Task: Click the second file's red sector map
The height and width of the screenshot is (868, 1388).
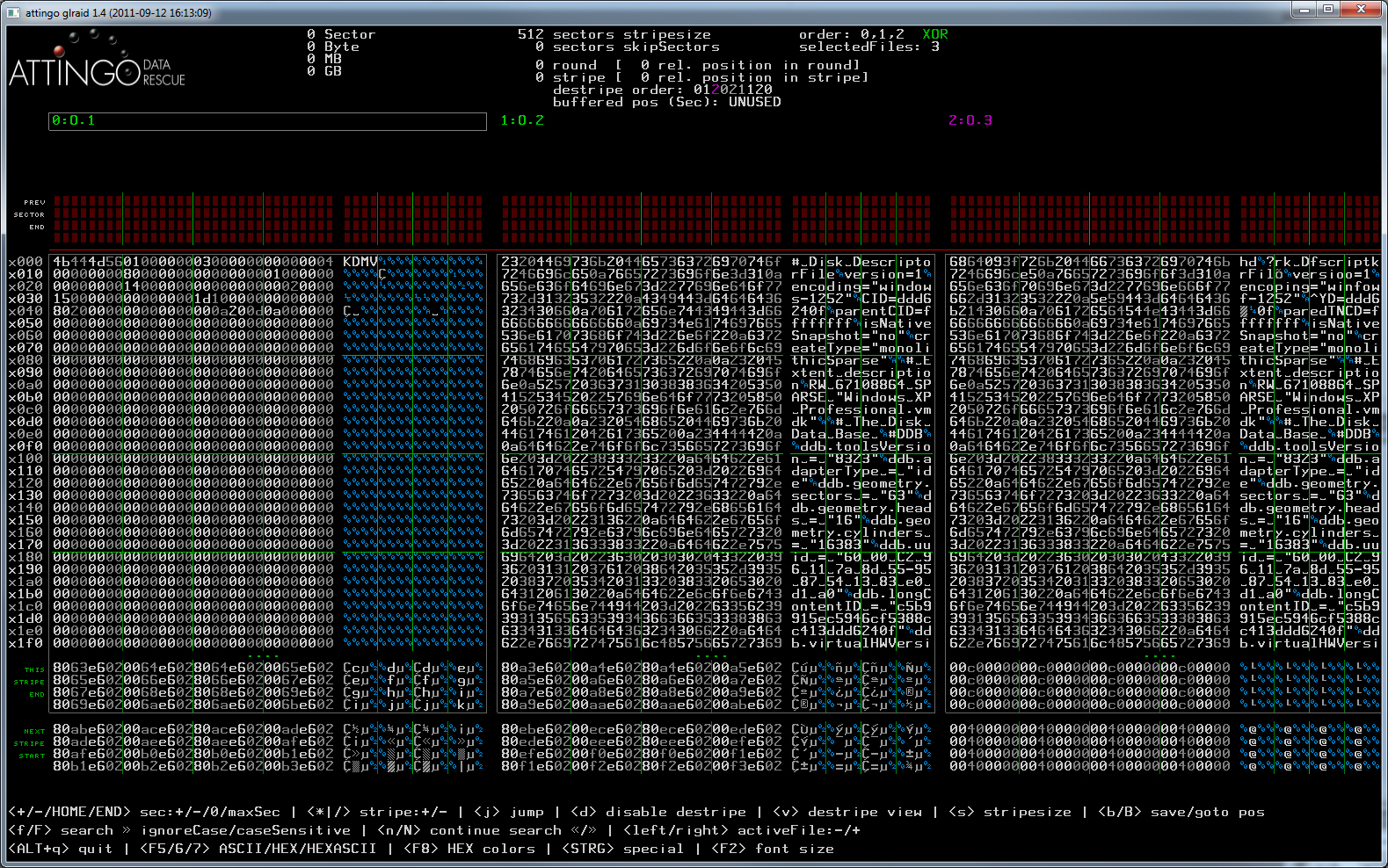Action: pyautogui.click(x=716, y=220)
